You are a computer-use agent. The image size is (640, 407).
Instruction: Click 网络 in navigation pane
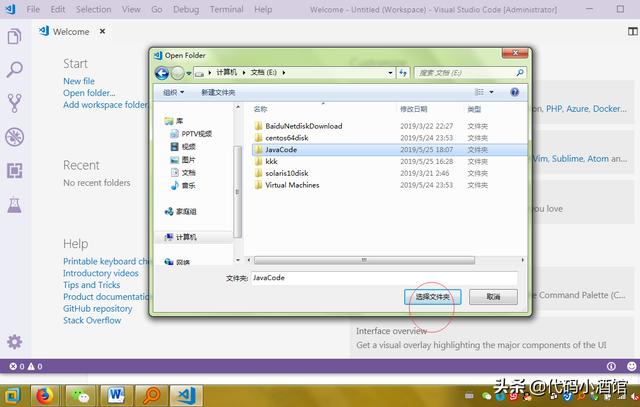tap(177, 262)
